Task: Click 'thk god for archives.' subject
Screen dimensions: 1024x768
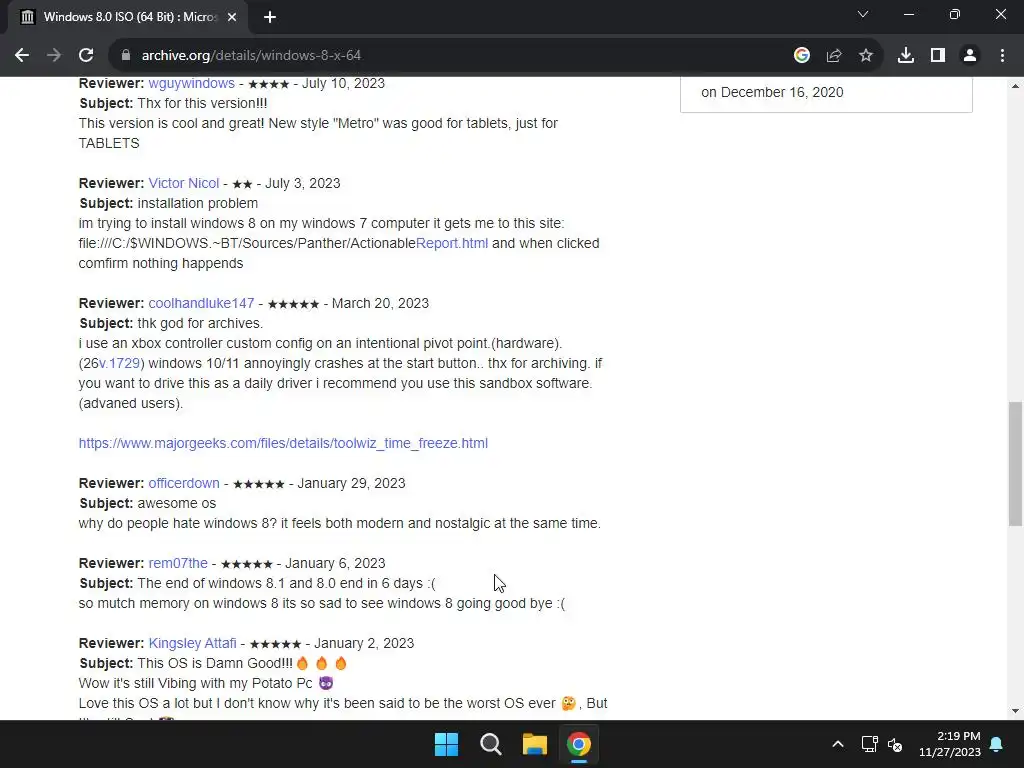Action: tap(200, 324)
